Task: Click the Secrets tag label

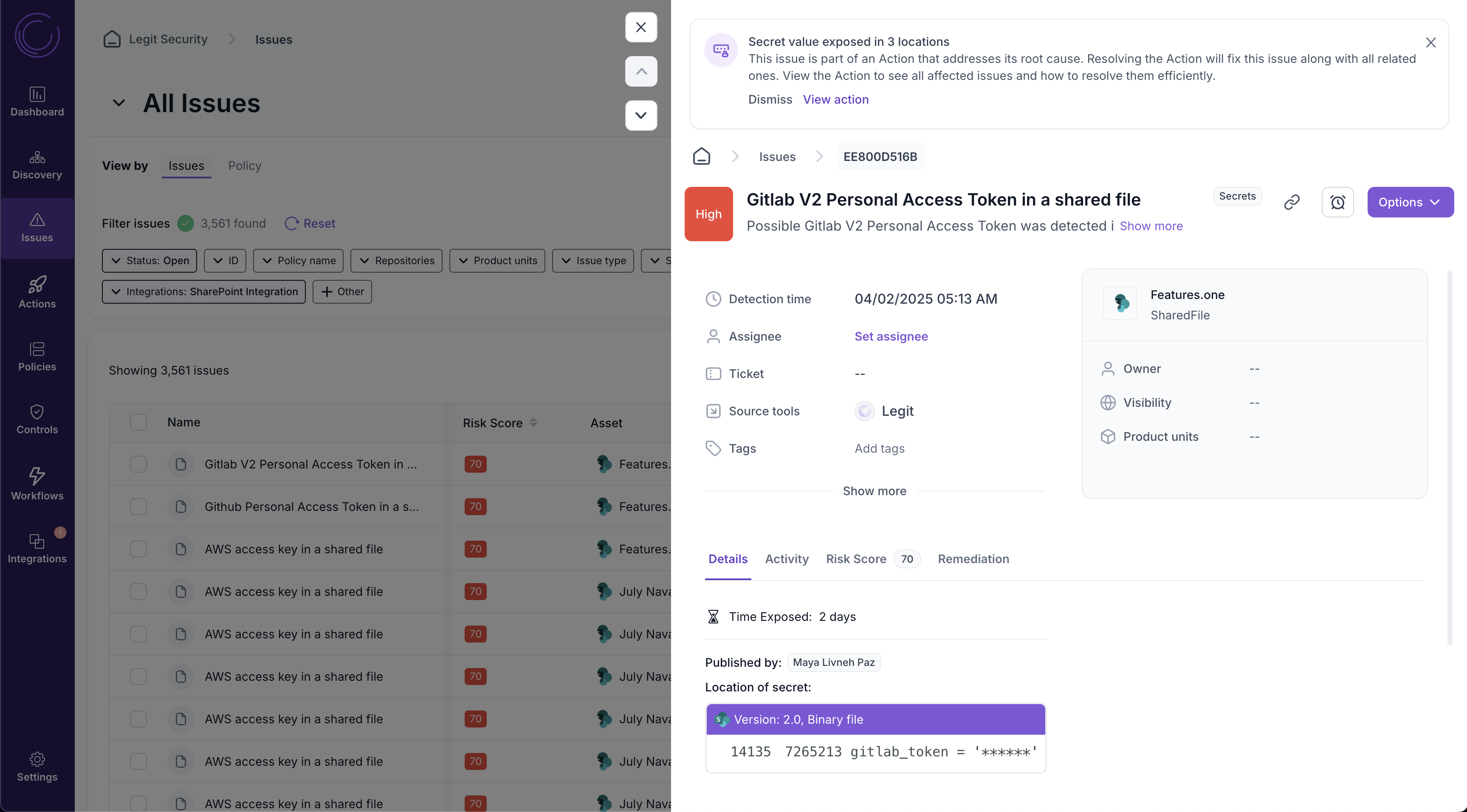Action: click(x=1237, y=196)
